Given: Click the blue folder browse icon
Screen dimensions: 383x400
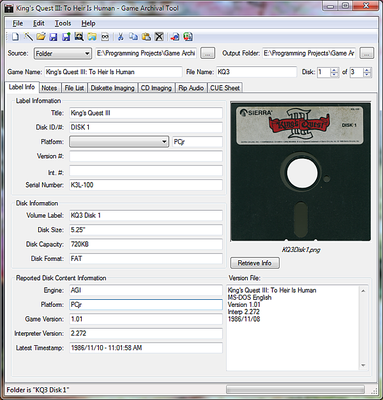Looking at the screenshot, I should [92, 37].
